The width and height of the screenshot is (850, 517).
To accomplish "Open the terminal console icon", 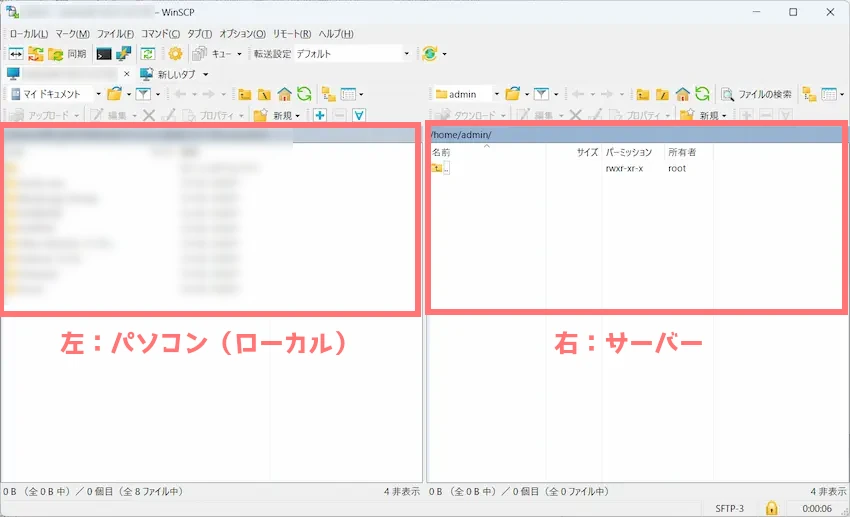I will coord(104,54).
